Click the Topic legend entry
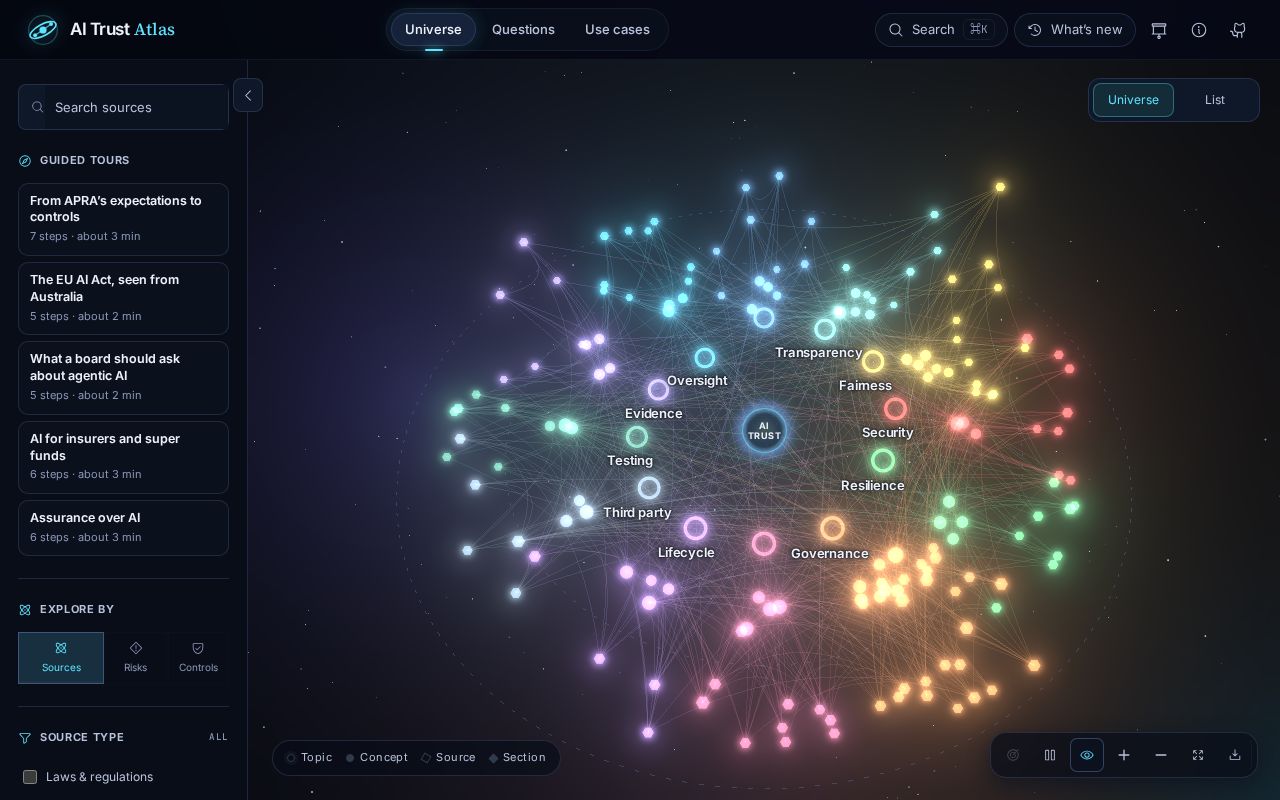The height and width of the screenshot is (800, 1280). point(309,758)
